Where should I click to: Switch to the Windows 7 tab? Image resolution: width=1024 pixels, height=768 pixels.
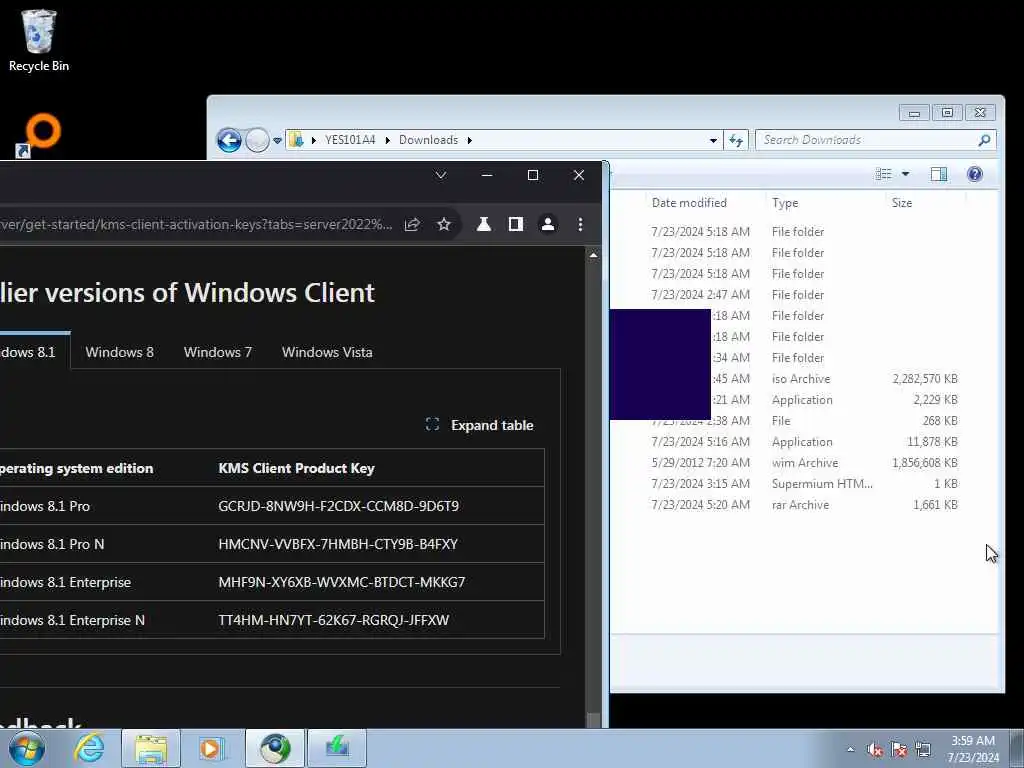pyautogui.click(x=217, y=352)
